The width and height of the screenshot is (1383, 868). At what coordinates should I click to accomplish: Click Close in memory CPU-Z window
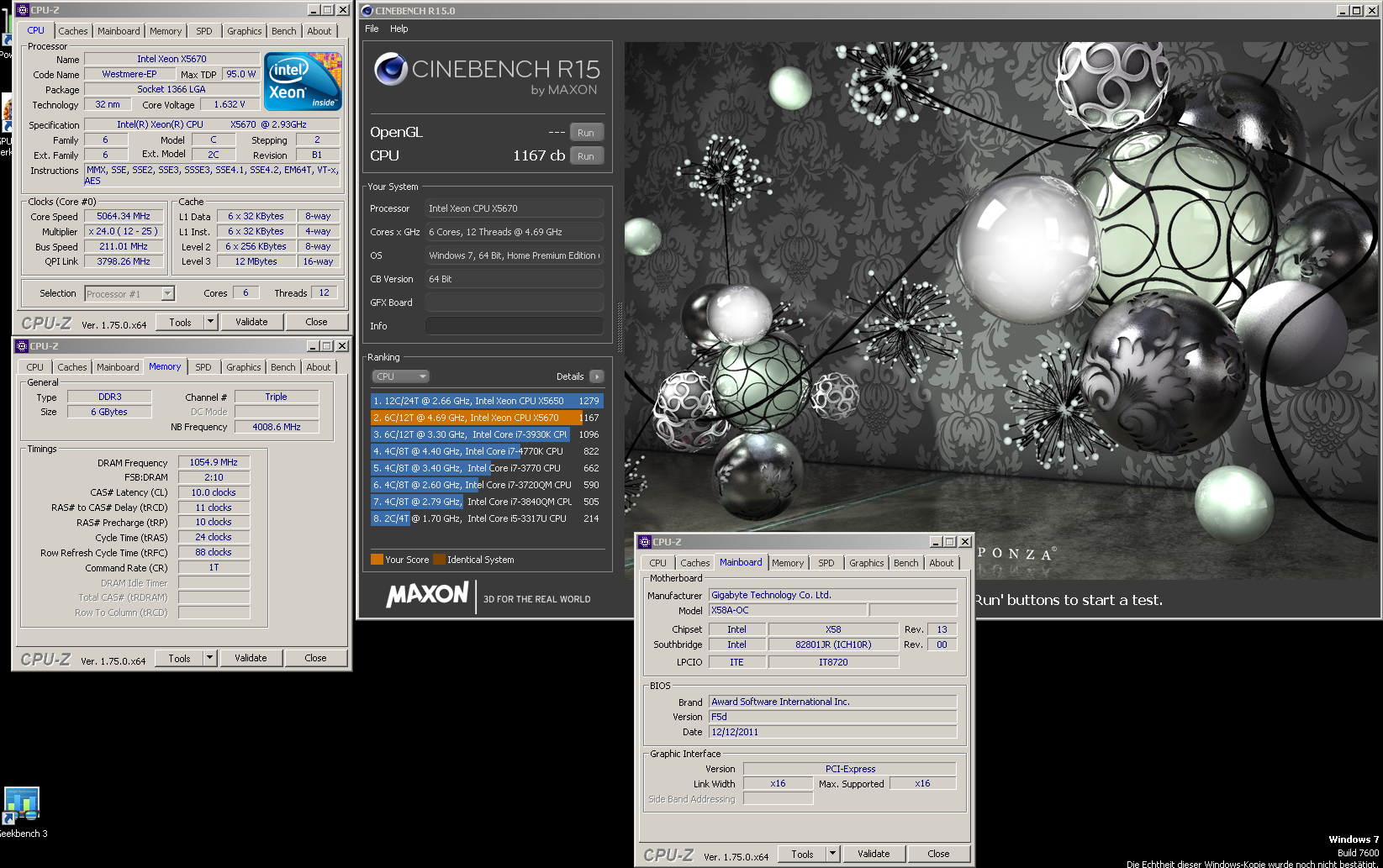point(316,658)
